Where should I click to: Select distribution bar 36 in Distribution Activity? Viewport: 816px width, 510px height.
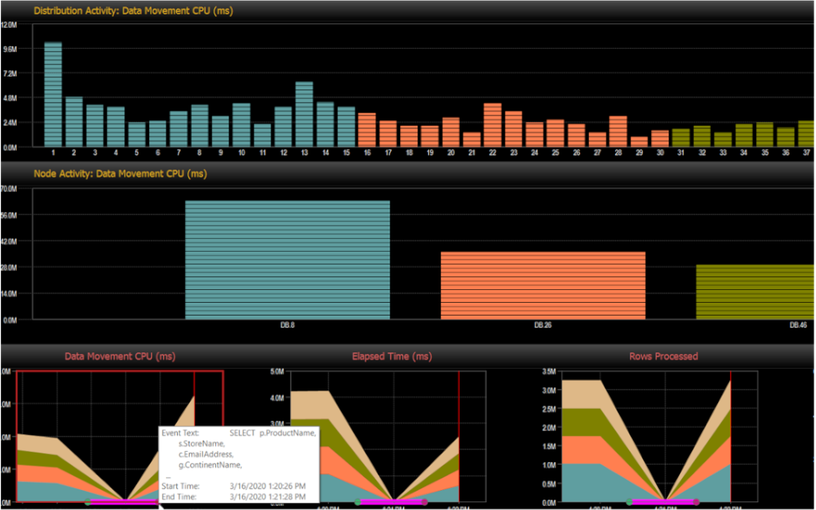[x=785, y=137]
